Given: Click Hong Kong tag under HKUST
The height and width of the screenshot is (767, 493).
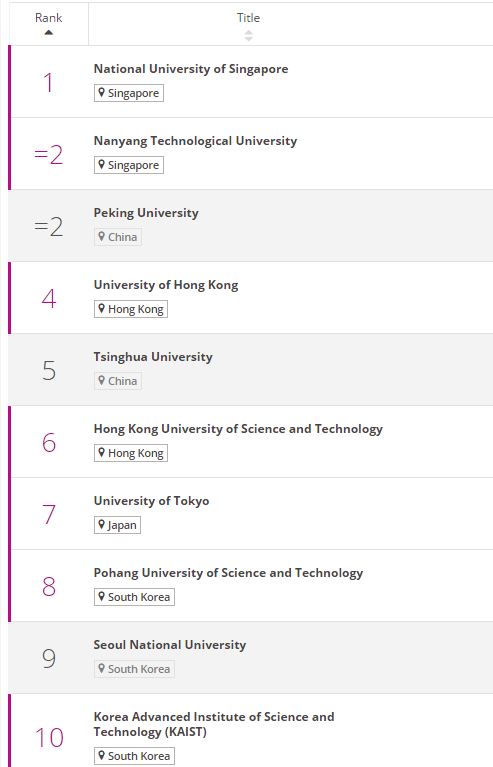Looking at the screenshot, I should [131, 453].
